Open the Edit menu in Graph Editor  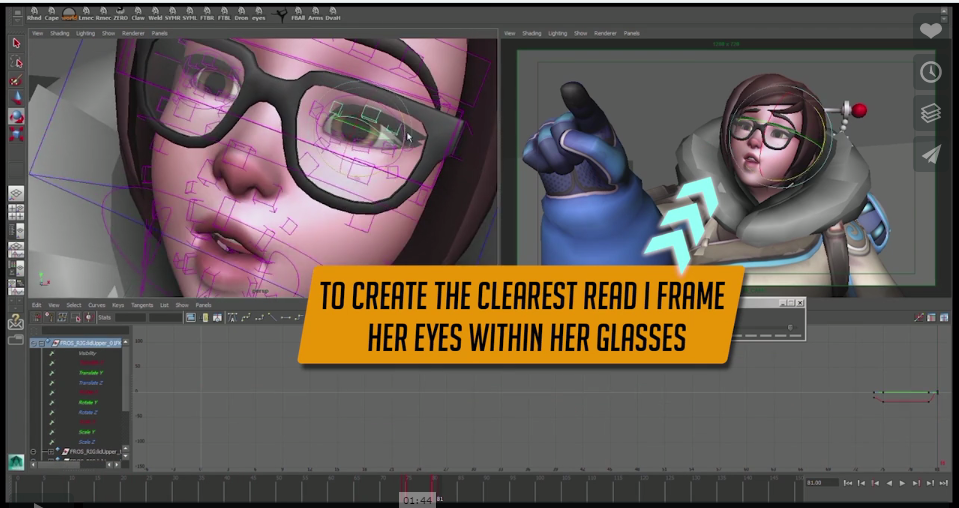click(x=37, y=305)
